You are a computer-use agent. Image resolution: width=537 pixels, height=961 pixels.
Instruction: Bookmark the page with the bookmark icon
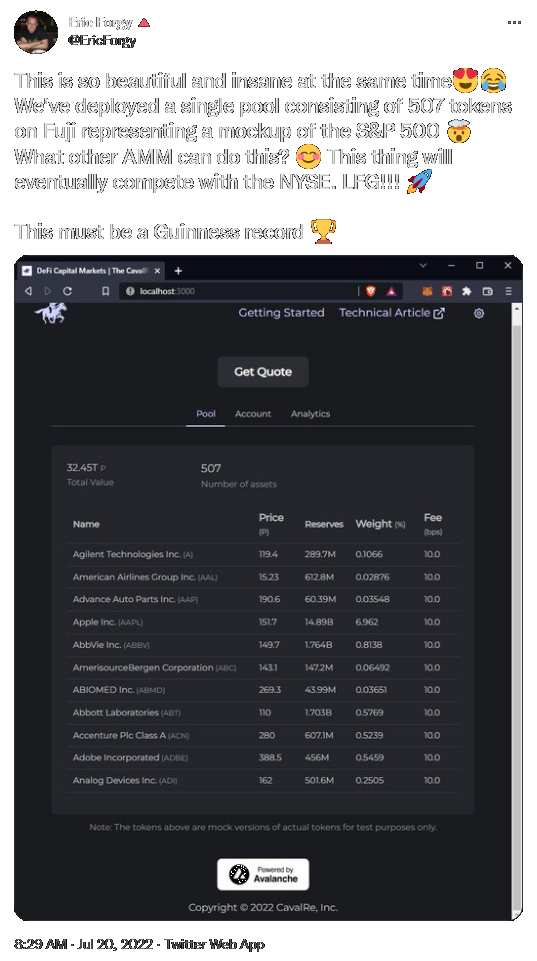[105, 291]
